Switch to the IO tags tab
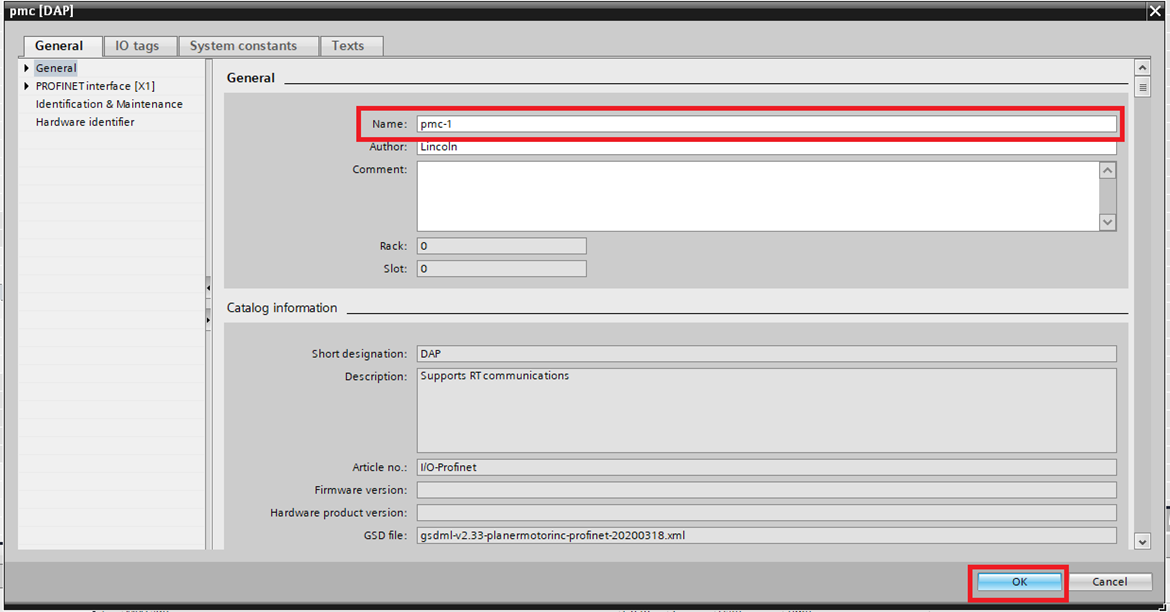 tap(139, 45)
